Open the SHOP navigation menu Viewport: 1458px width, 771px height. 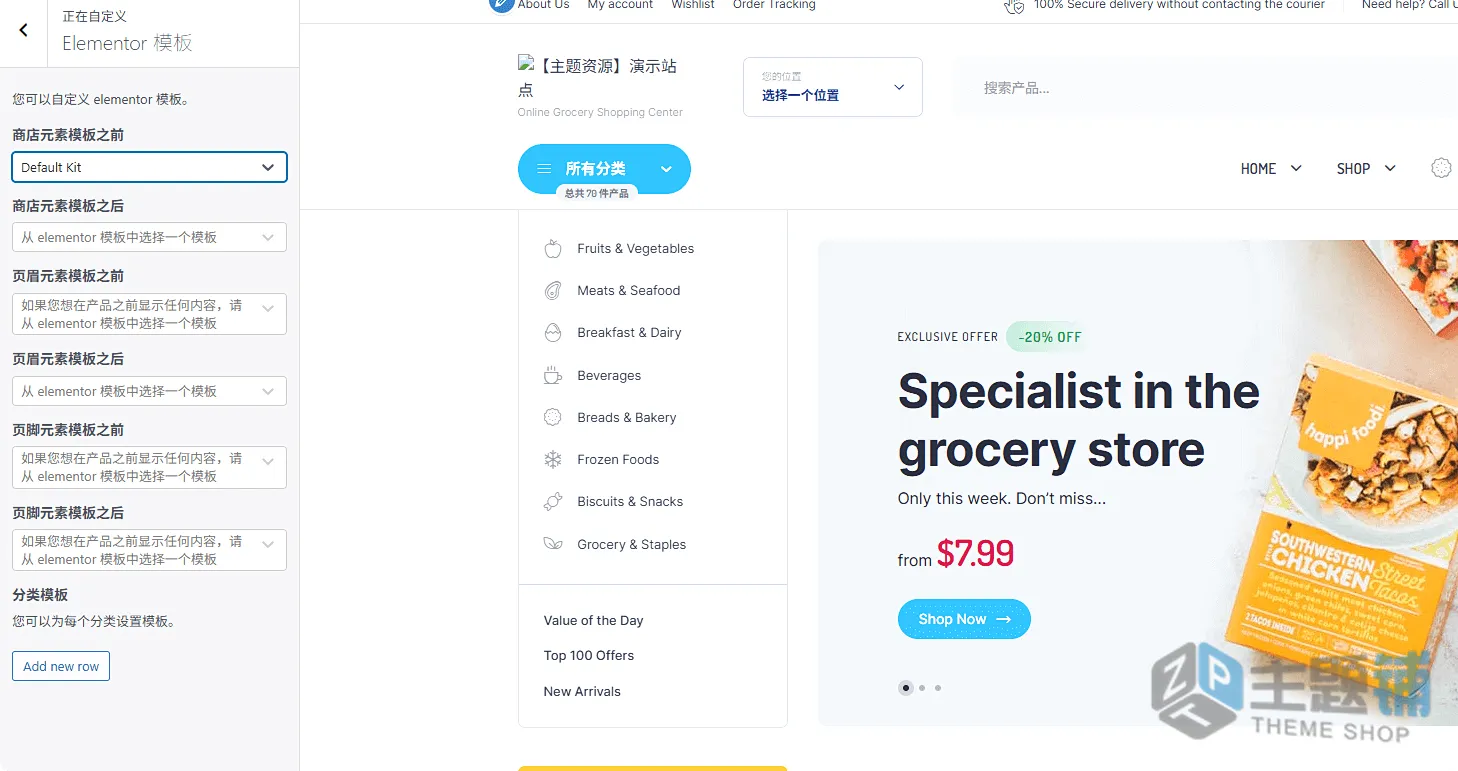(1366, 169)
